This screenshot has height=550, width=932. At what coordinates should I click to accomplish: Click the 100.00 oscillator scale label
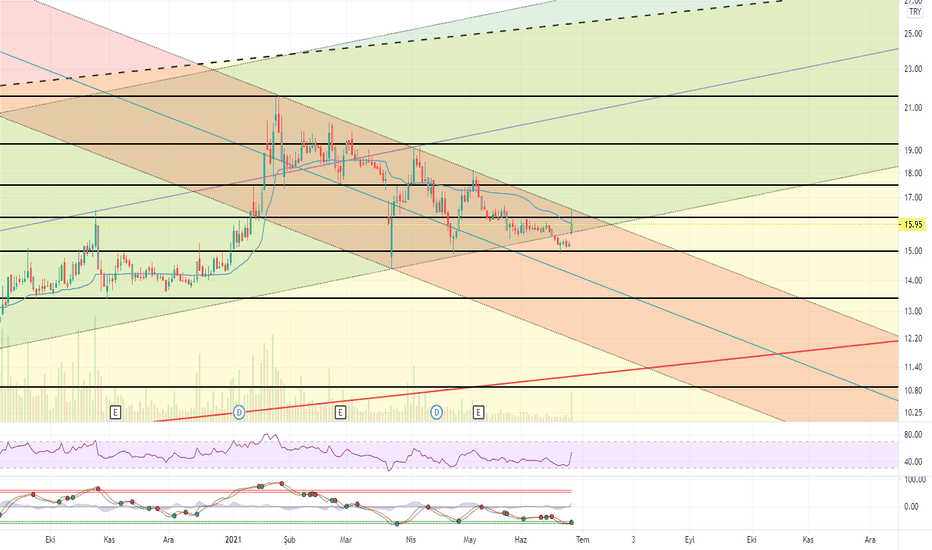914,479
